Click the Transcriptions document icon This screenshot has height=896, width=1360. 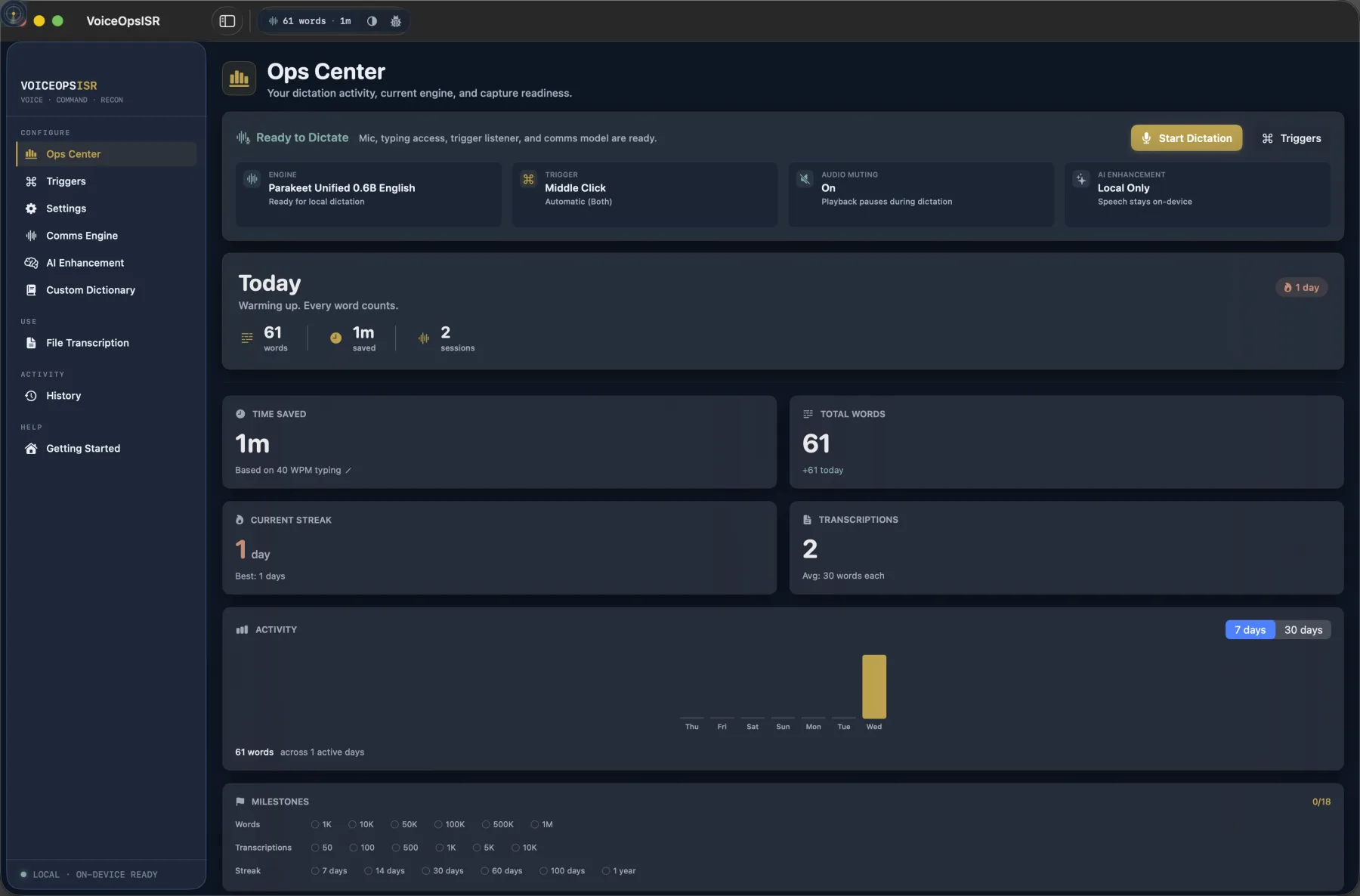coord(807,520)
